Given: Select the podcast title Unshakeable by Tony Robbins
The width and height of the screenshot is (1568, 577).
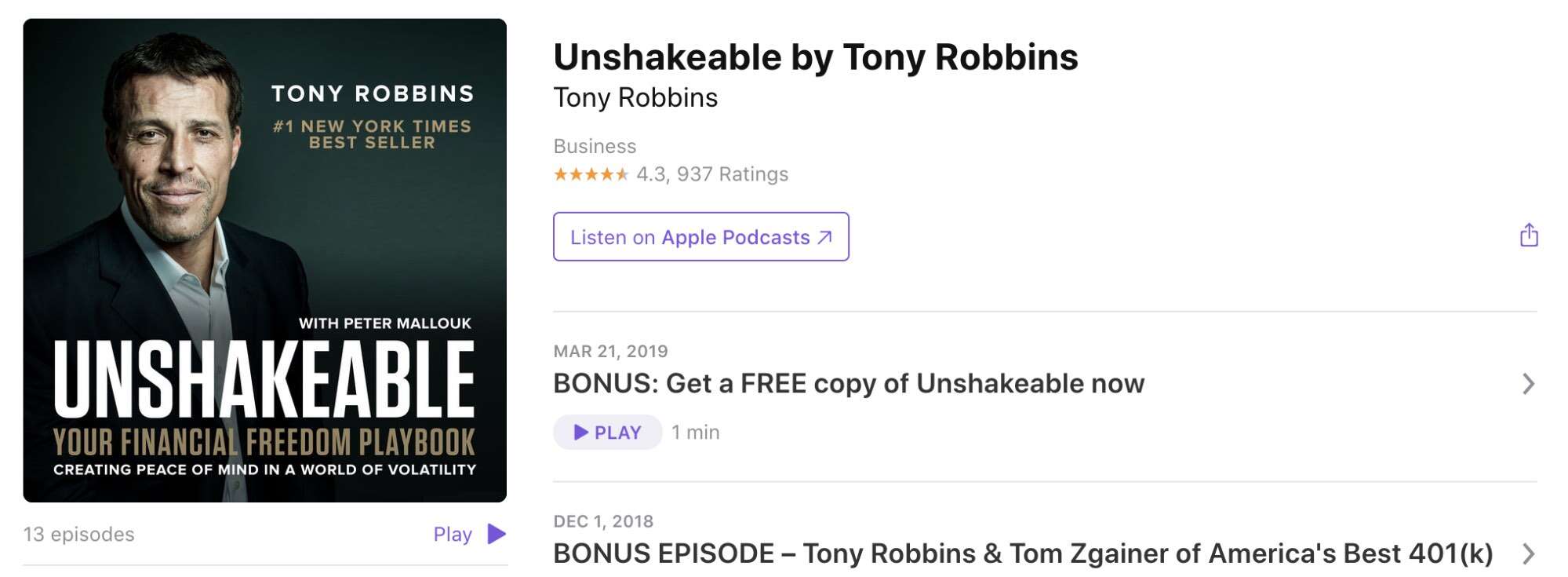Looking at the screenshot, I should pos(816,57).
